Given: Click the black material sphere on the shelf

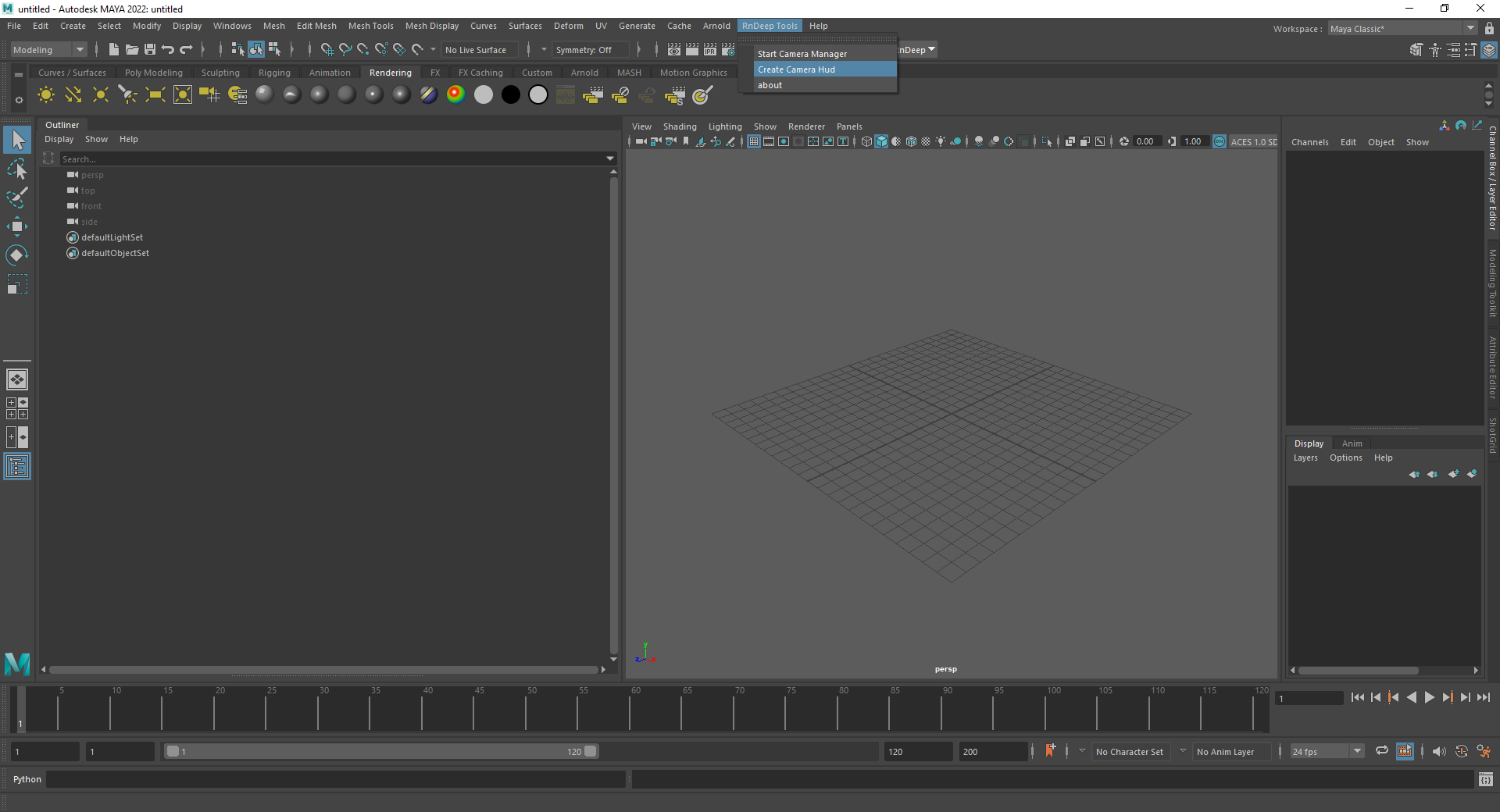Looking at the screenshot, I should pyautogui.click(x=511, y=95).
